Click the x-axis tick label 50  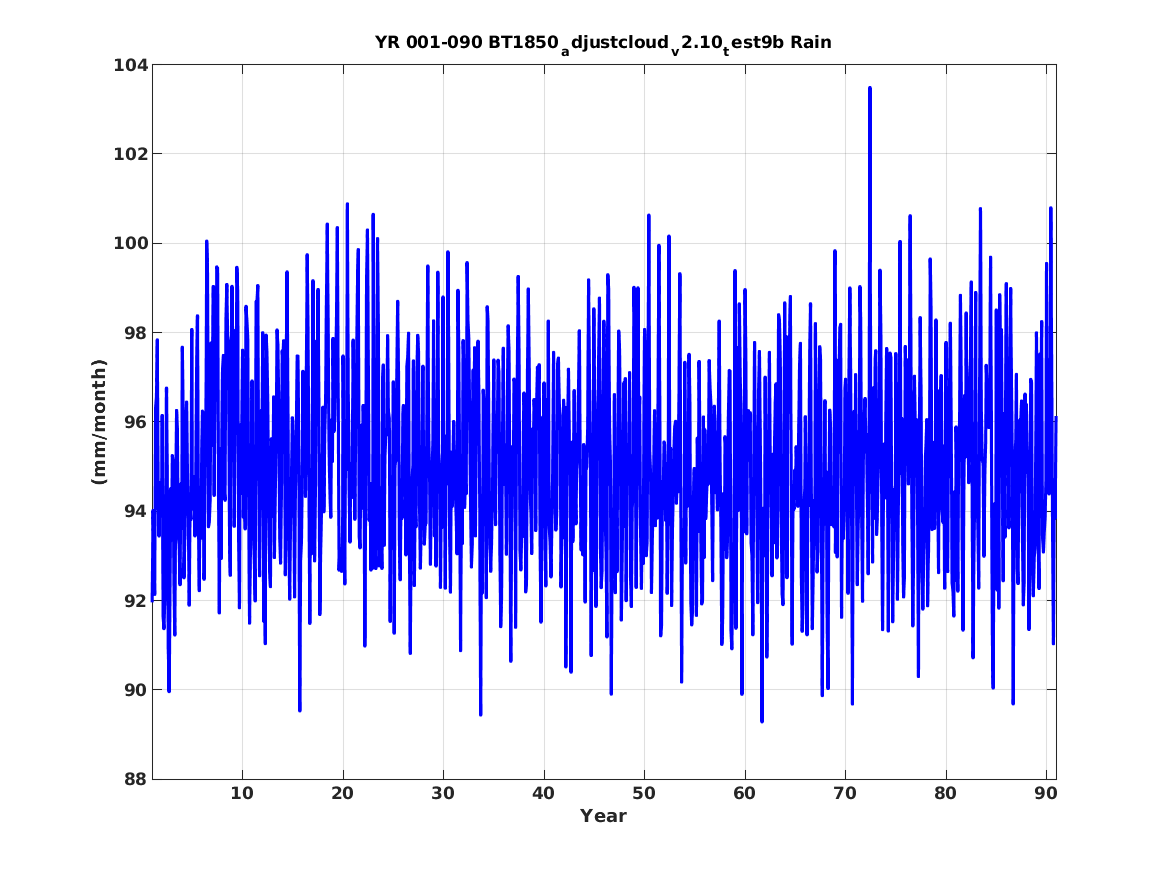644,794
